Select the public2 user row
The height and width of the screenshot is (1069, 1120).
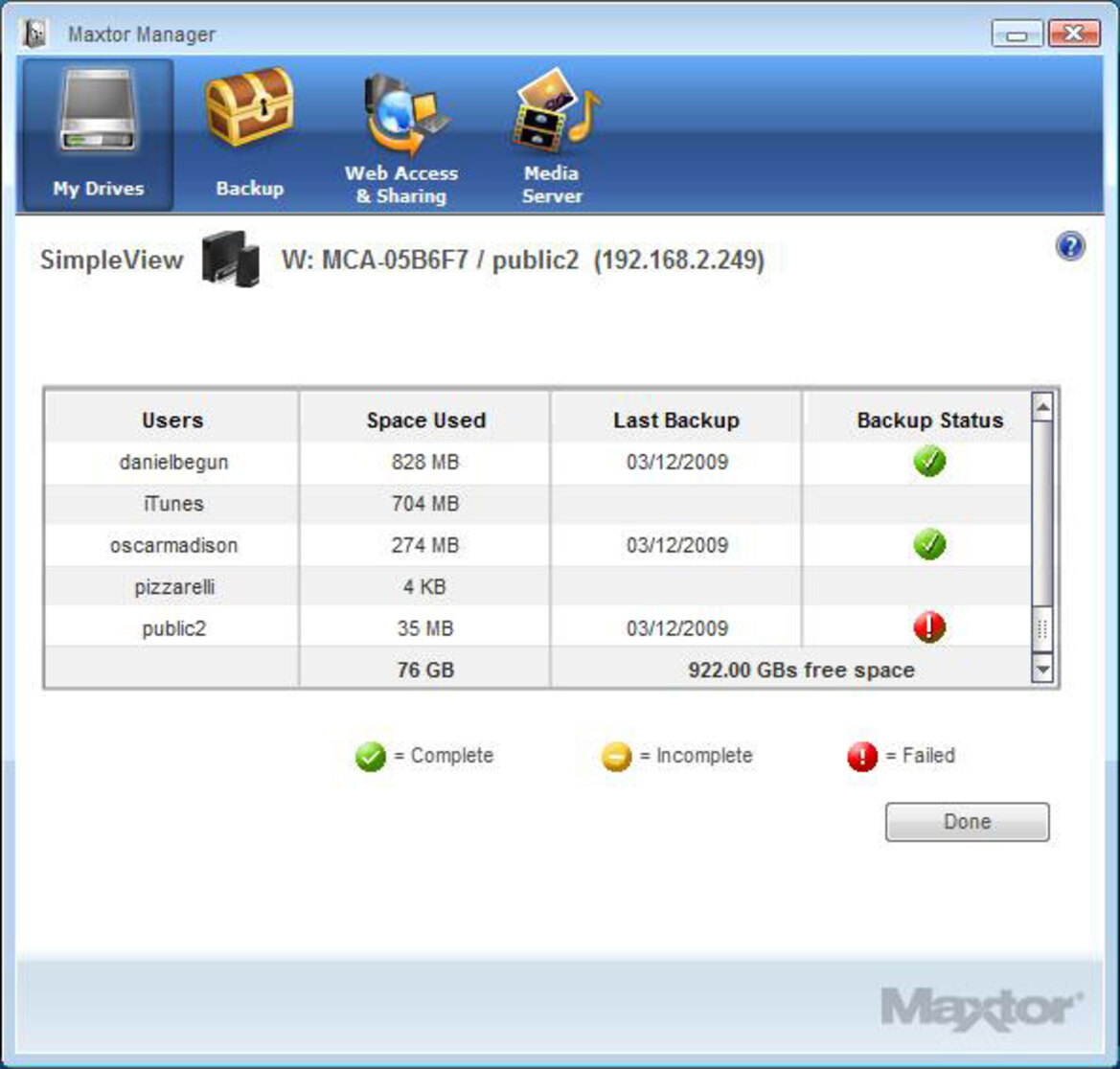pos(537,627)
